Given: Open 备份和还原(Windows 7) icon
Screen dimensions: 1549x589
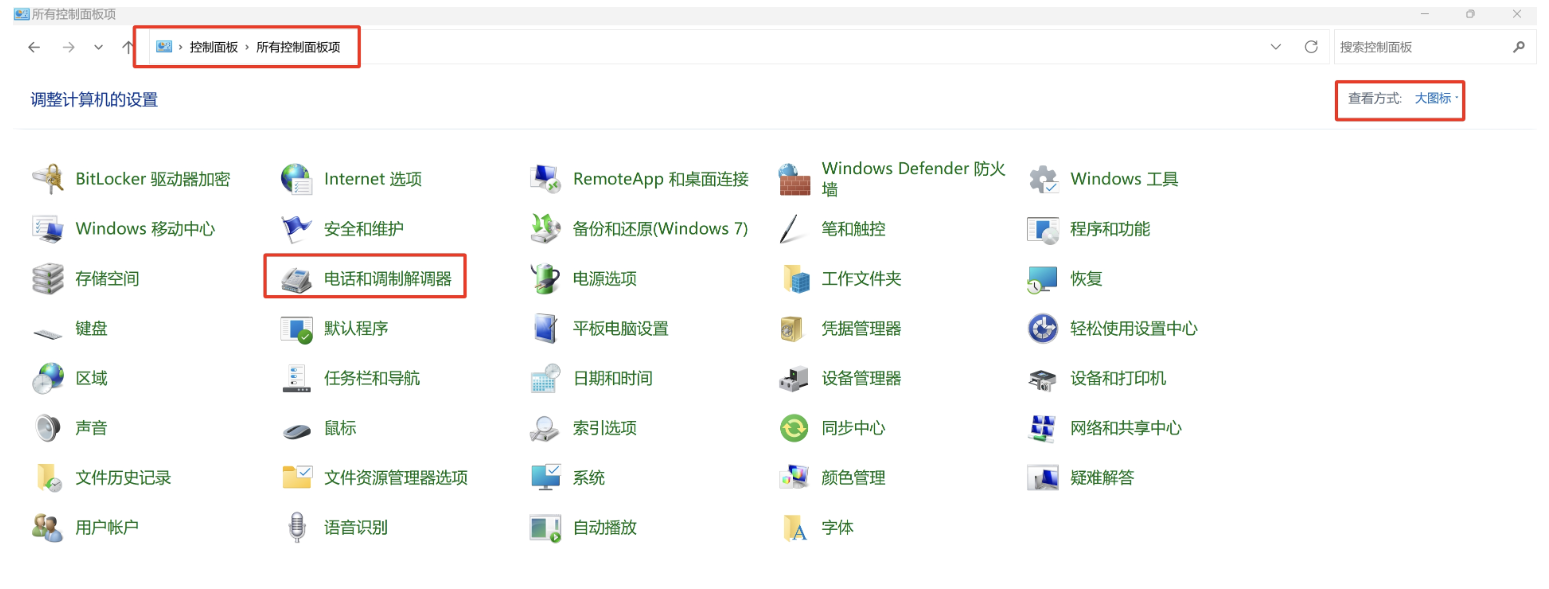Looking at the screenshot, I should (545, 229).
